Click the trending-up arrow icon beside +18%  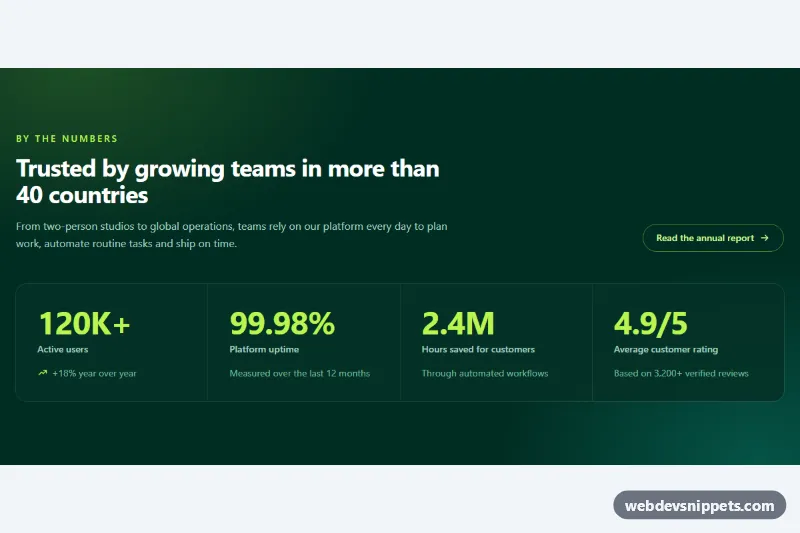pos(43,373)
